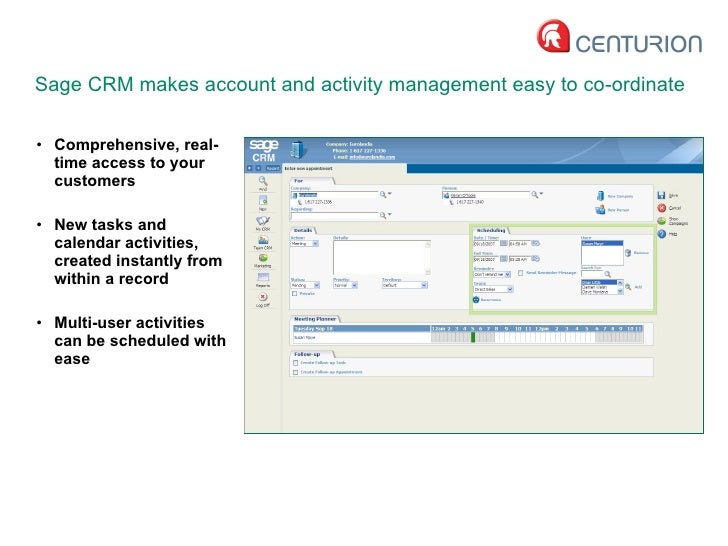Open the Action dropdown showing Meeting
This screenshot has height=546, width=728.
(x=305, y=243)
